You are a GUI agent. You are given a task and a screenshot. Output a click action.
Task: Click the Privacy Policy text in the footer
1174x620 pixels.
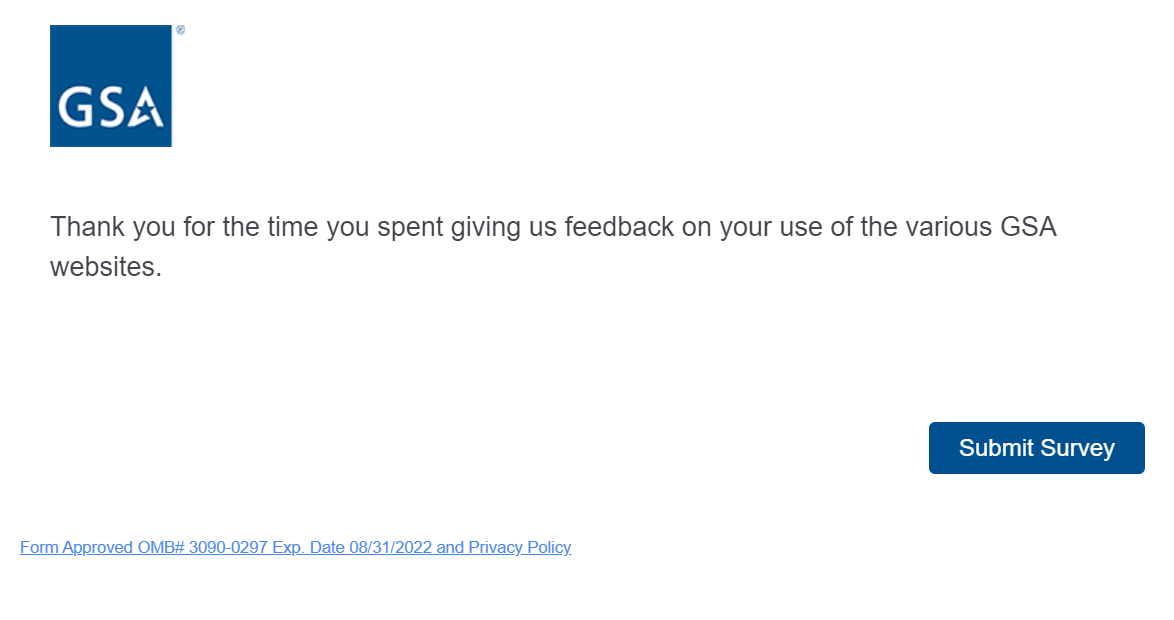click(519, 547)
